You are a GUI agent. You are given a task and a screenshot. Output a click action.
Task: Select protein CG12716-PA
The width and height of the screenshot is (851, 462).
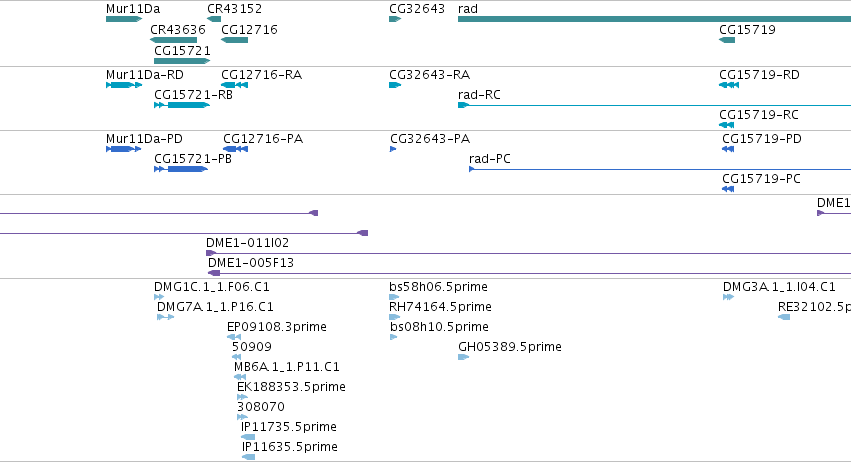263,138
